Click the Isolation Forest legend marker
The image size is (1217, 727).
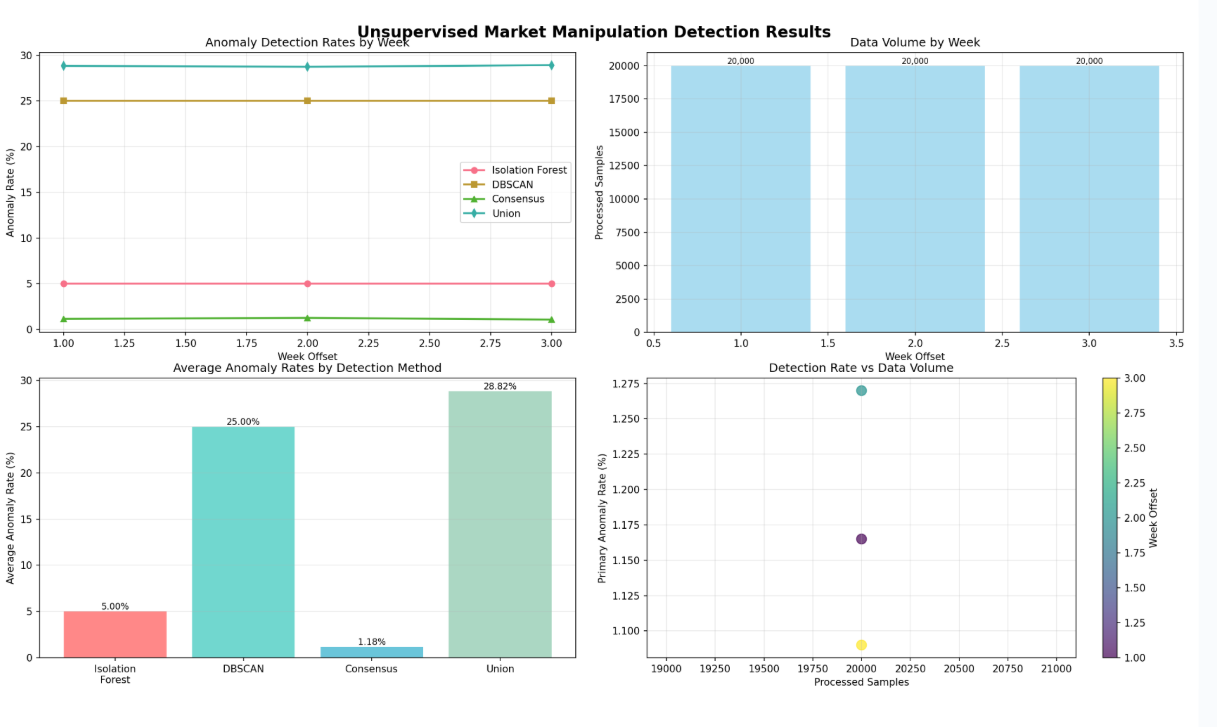click(475, 170)
